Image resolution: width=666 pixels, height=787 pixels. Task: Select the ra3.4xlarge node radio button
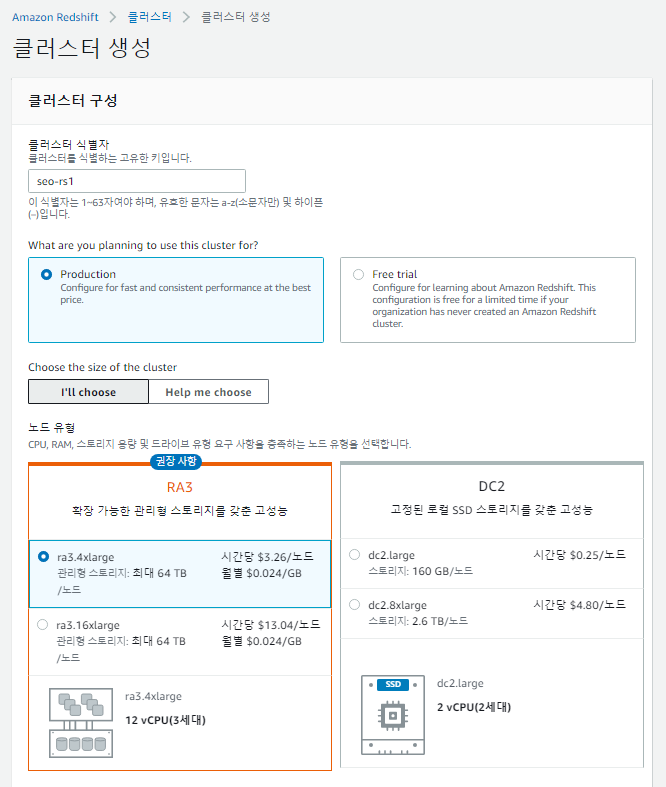(x=44, y=557)
